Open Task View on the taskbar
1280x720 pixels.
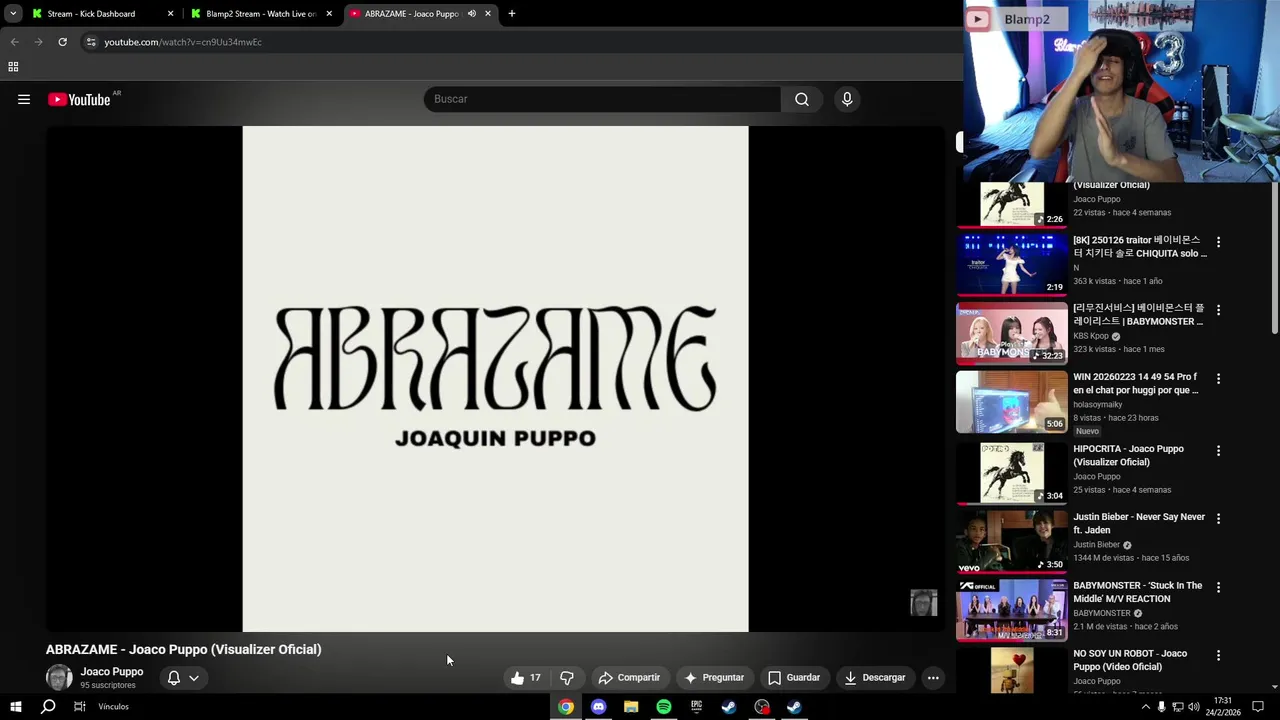(x=79, y=707)
